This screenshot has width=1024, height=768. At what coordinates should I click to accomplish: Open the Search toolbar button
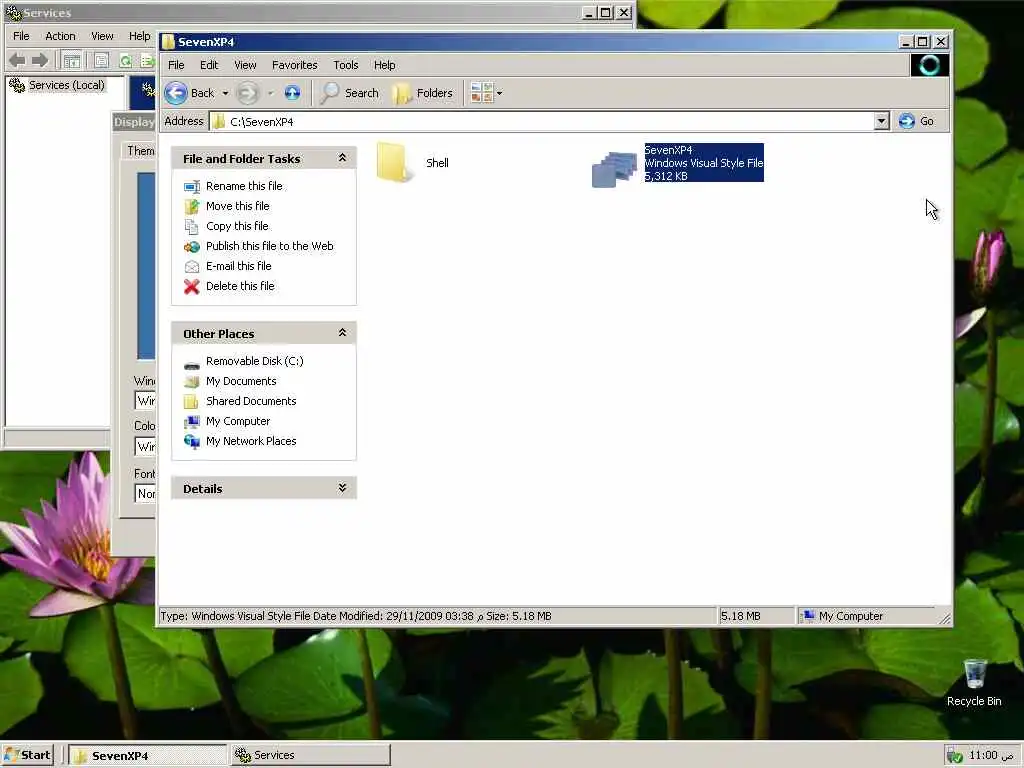point(350,93)
